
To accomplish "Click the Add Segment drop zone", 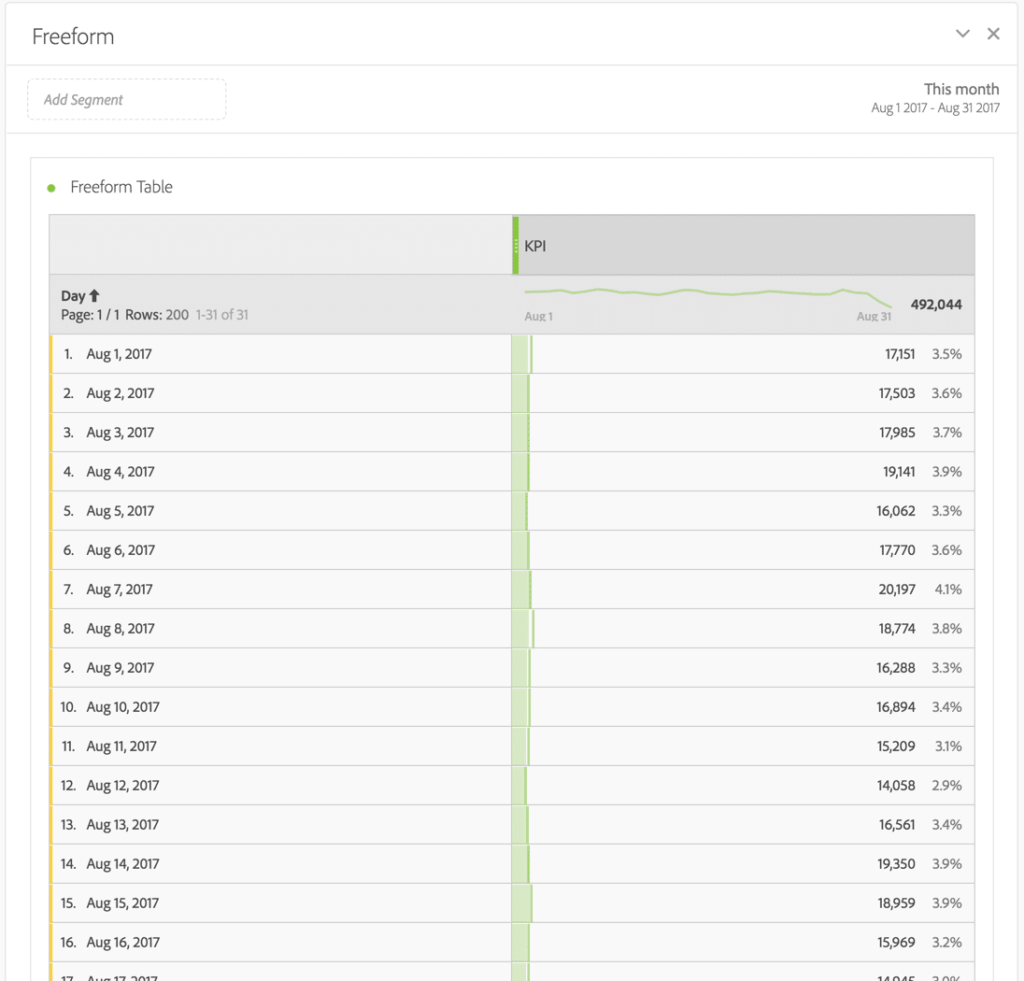I will [x=126, y=99].
